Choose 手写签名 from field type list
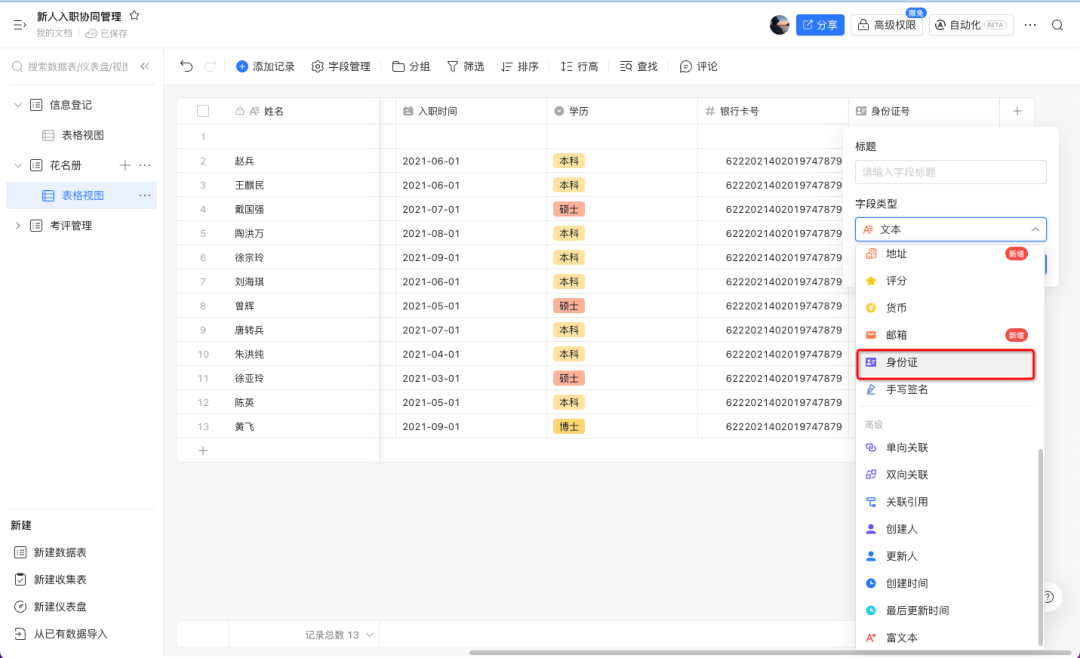The height and width of the screenshot is (658, 1080). point(906,390)
